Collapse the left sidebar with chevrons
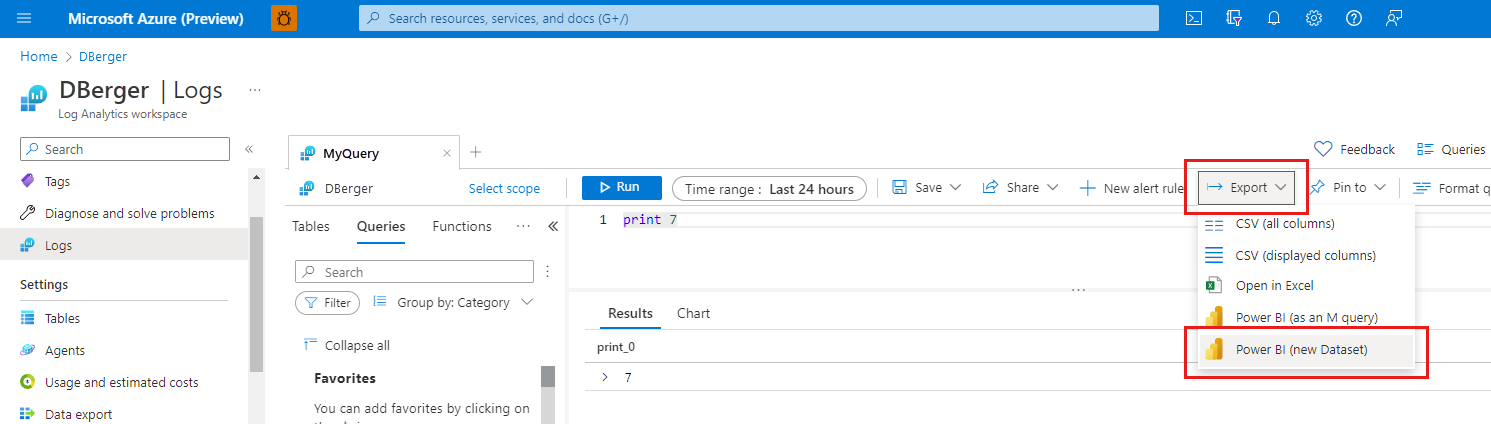The image size is (1491, 424). (249, 149)
